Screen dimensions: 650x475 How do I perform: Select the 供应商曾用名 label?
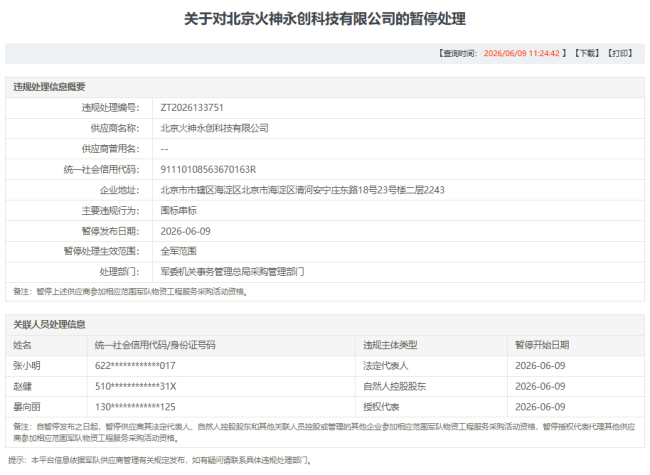[x=110, y=149]
